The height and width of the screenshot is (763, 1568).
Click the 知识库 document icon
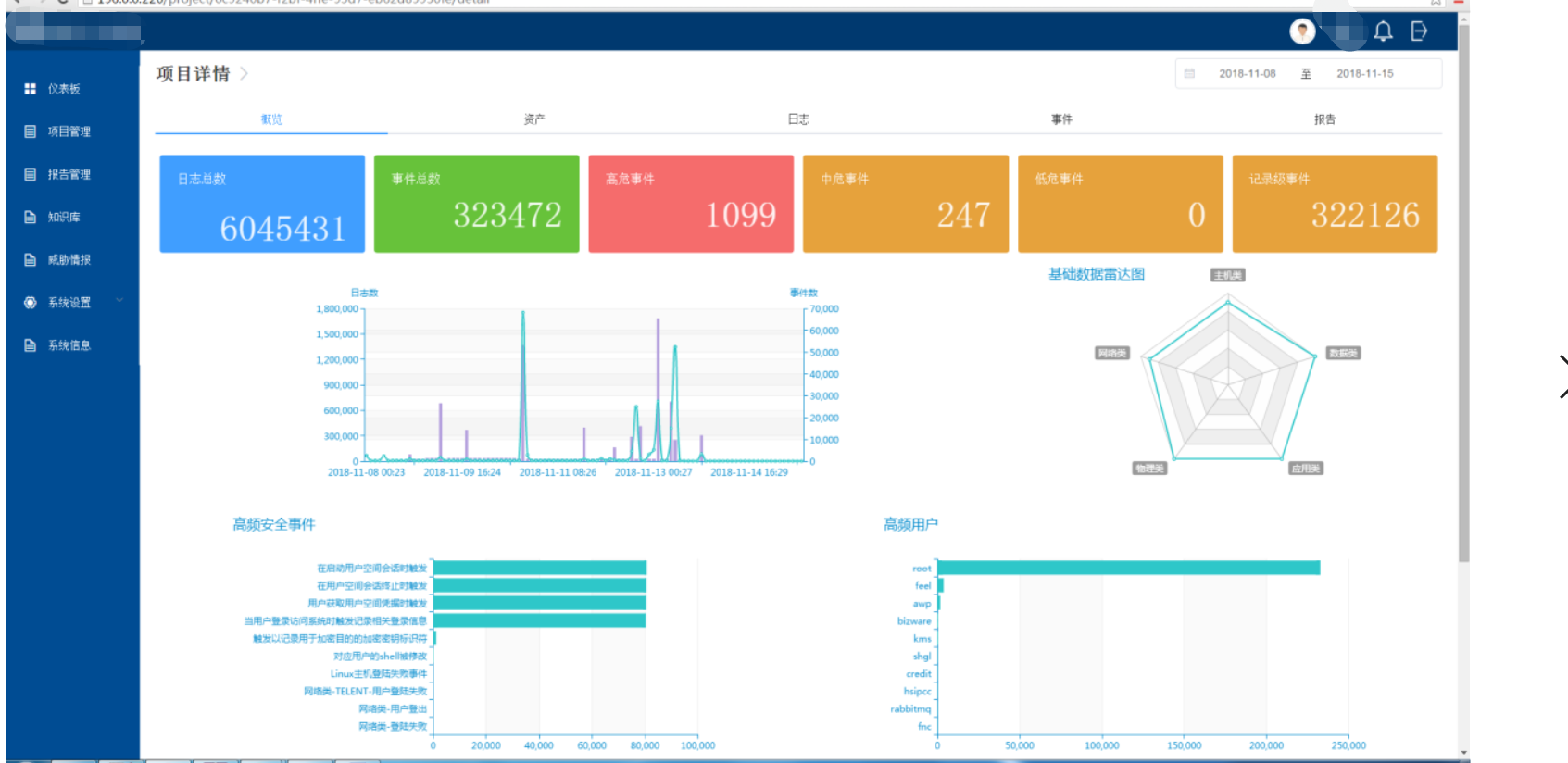[30, 217]
